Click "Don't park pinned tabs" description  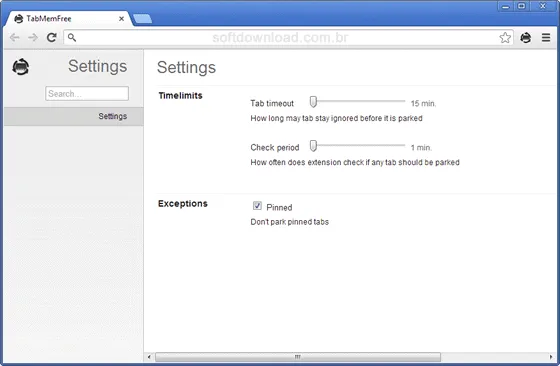[x=289, y=222]
